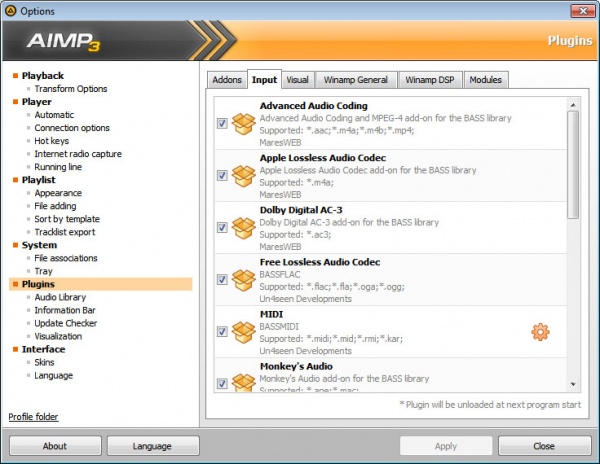Select the Monkey's Audio title text
Screen dimensions: 600x464
pos(296,366)
